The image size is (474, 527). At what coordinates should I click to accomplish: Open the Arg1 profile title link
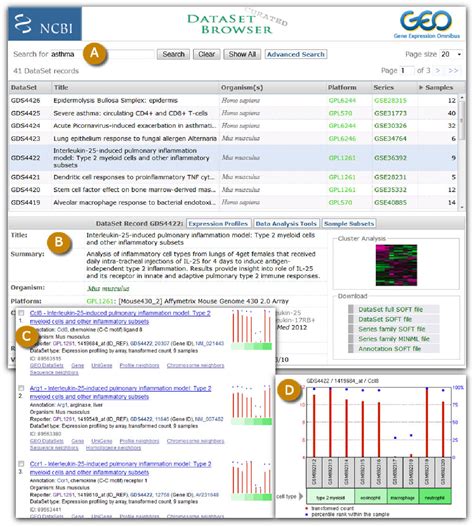120,392
